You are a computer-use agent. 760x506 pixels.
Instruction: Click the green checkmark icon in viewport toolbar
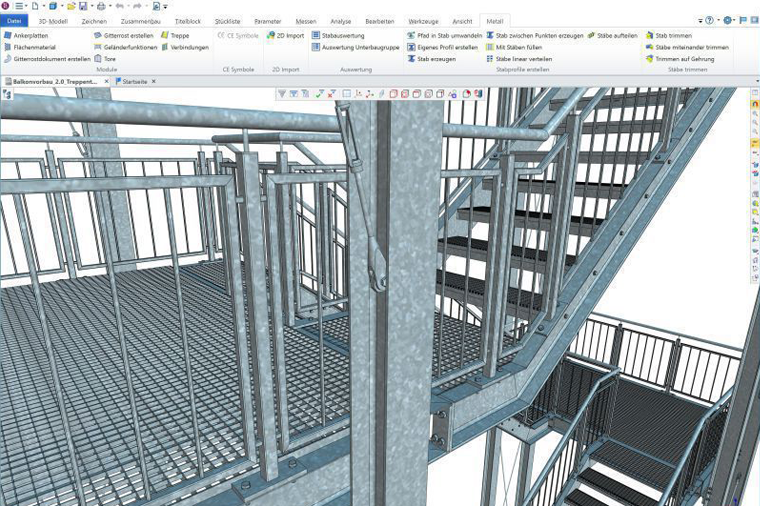(319, 94)
